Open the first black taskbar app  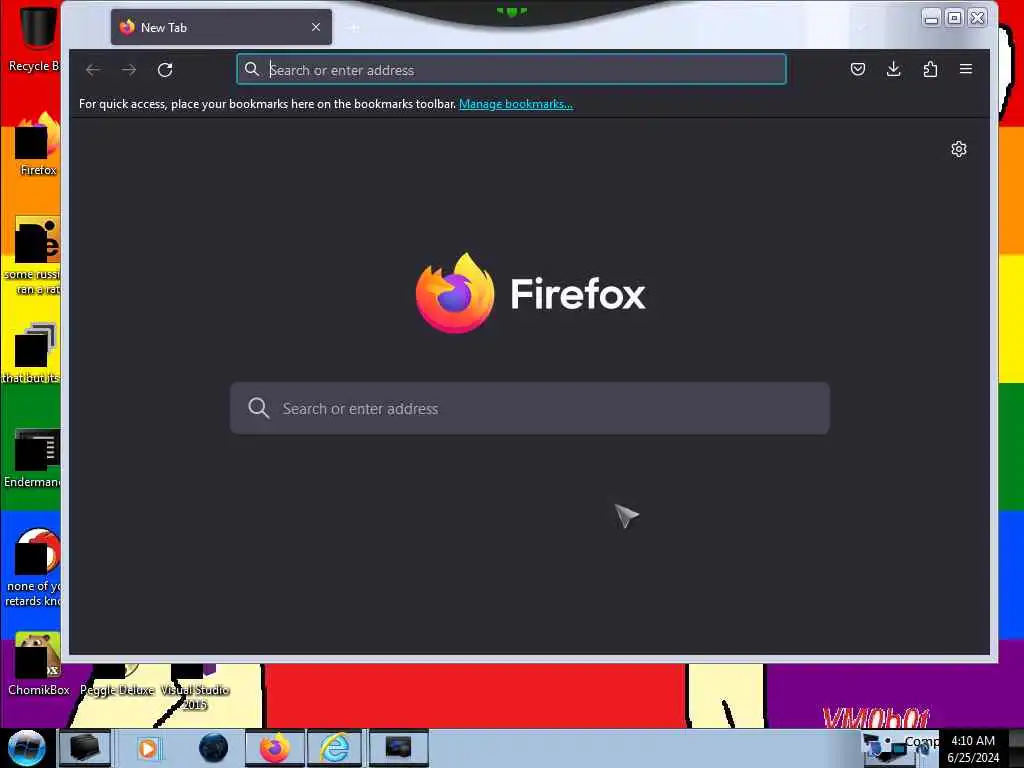tap(84, 748)
